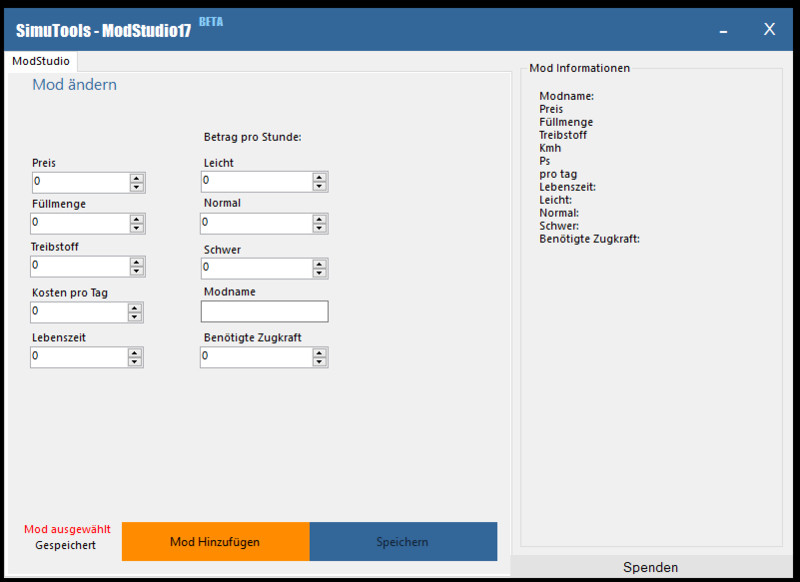800x582 pixels.
Task: Increase the Preis value with up arrow
Action: pos(136,178)
